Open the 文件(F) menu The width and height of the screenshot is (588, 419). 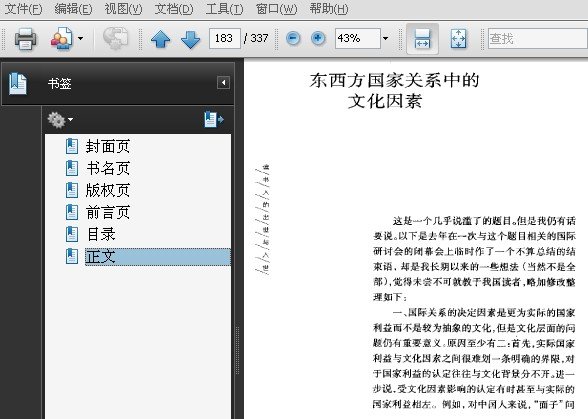pyautogui.click(x=23, y=9)
